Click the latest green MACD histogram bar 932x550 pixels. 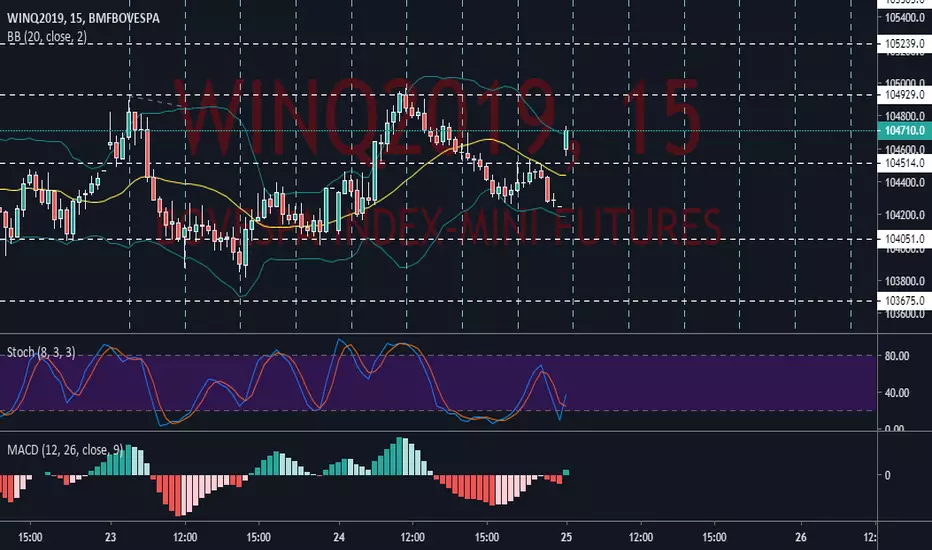pos(566,472)
